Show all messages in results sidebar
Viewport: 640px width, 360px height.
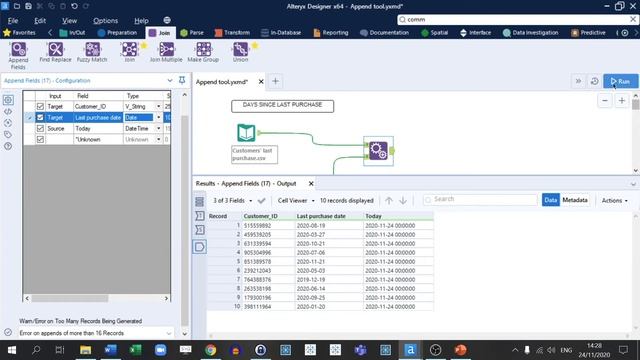click(x=199, y=201)
